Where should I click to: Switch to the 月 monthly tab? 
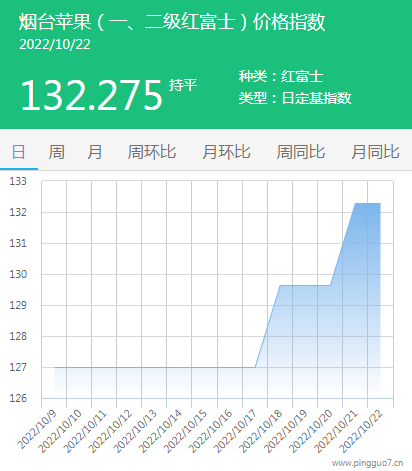[x=95, y=152]
